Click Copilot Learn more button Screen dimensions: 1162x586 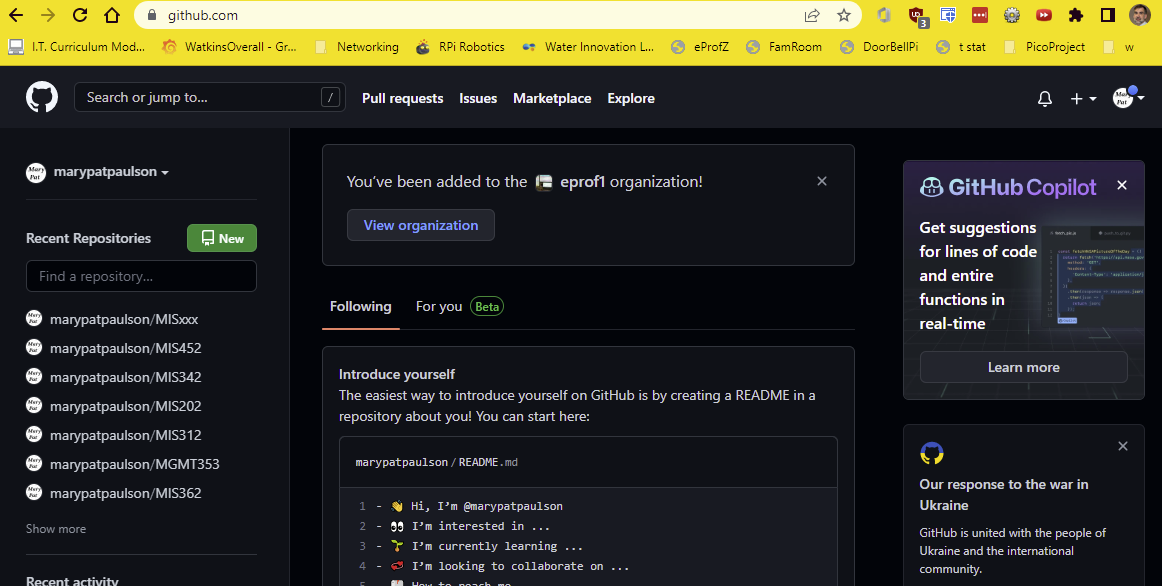pos(1023,367)
